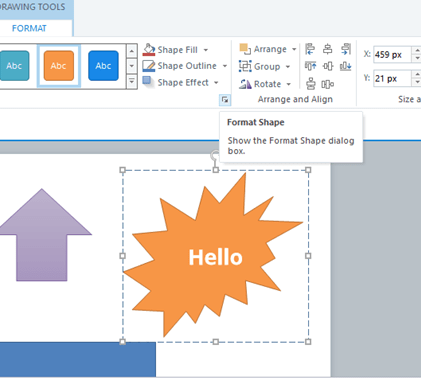
Task: Open Format Shape dialog launcher
Action: (225, 100)
